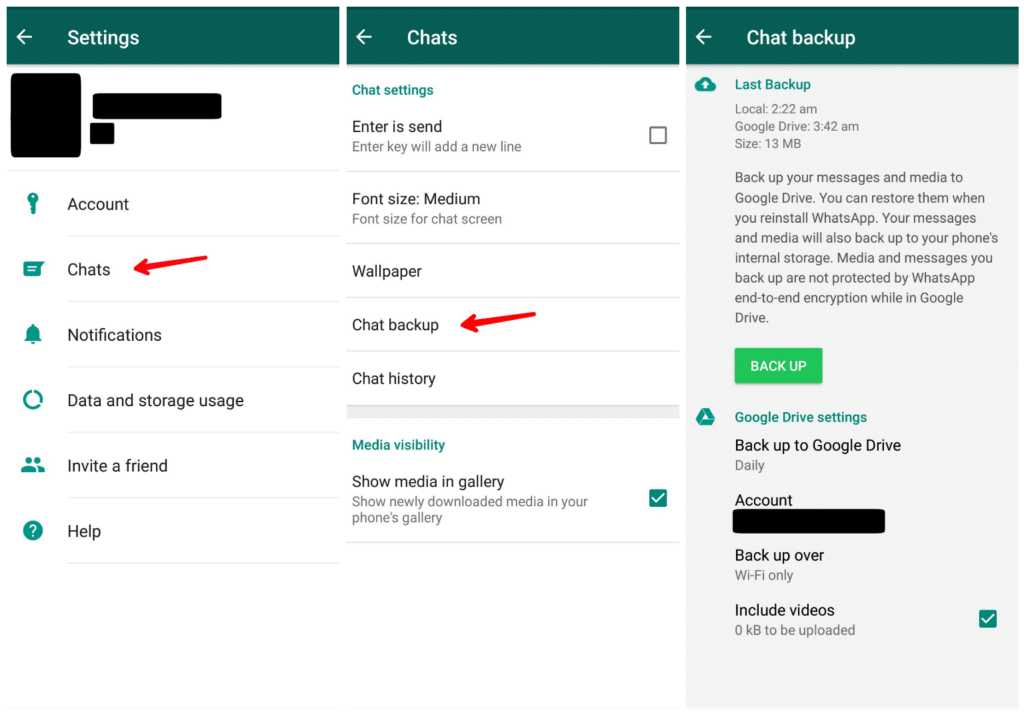Tap the Chat settings section label
The image size is (1024, 717).
coord(392,90)
